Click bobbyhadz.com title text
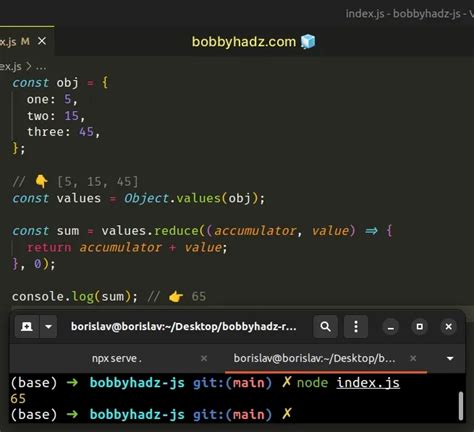 coord(244,42)
